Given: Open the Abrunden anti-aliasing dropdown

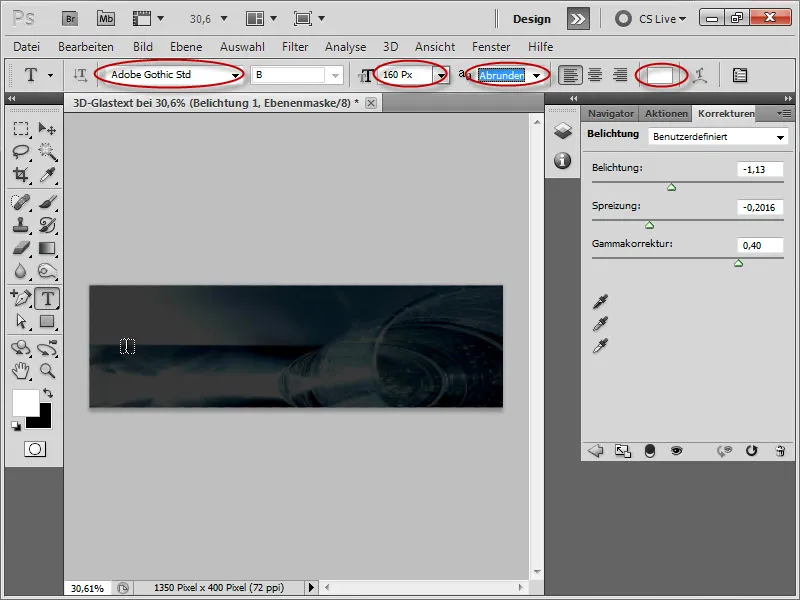Looking at the screenshot, I should [x=537, y=76].
